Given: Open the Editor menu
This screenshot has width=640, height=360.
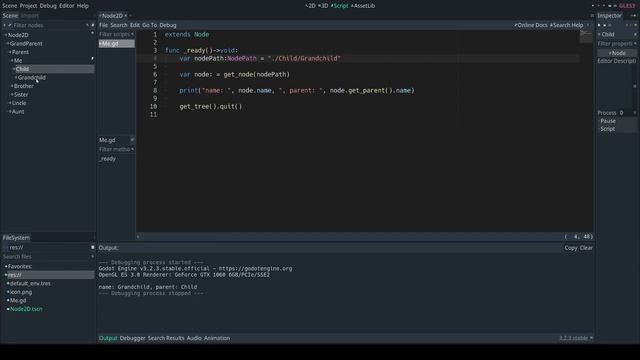Looking at the screenshot, I should pyautogui.click(x=67, y=6).
